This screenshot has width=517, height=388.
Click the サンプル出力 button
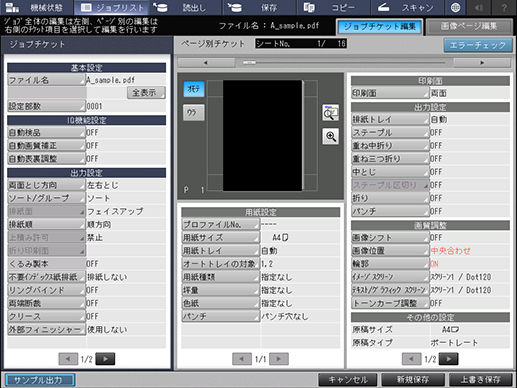(40, 380)
